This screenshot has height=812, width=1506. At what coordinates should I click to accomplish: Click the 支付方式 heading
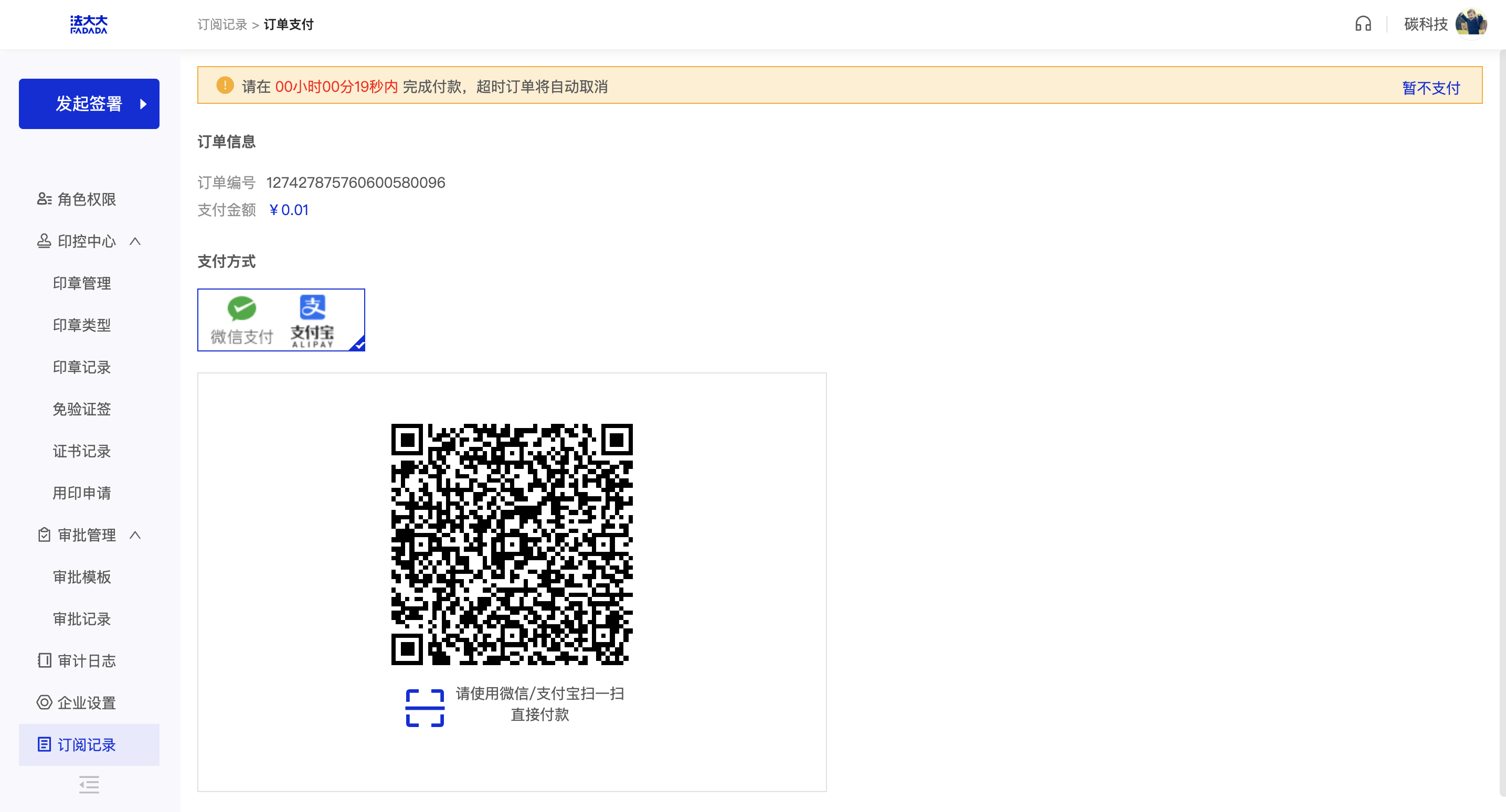tap(226, 261)
